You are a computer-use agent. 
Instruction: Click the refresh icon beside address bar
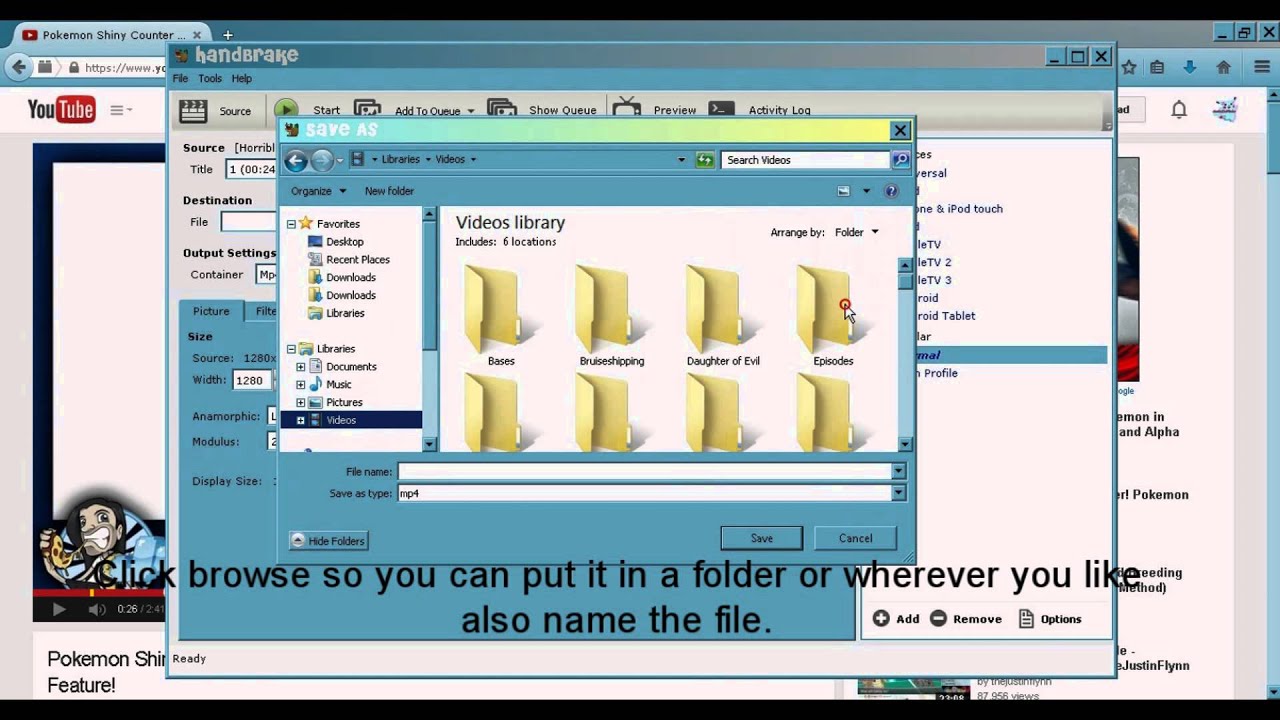(x=705, y=160)
